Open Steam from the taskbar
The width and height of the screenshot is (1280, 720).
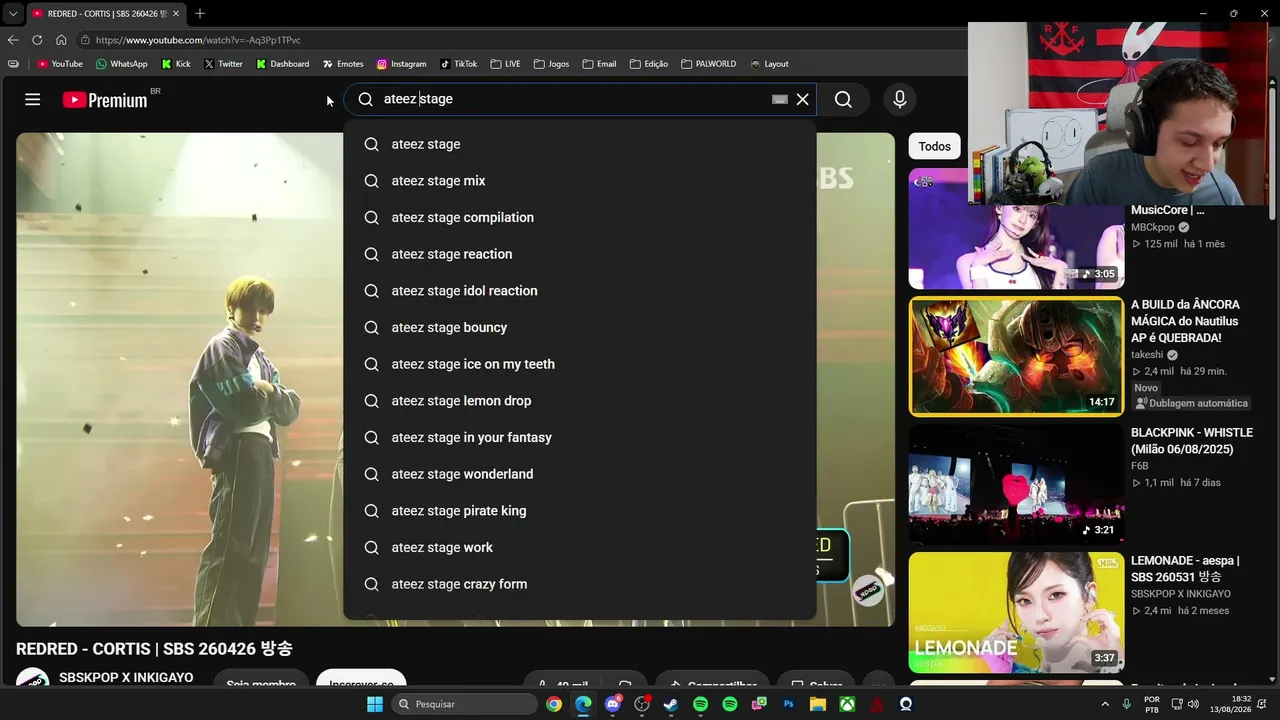tap(671, 704)
